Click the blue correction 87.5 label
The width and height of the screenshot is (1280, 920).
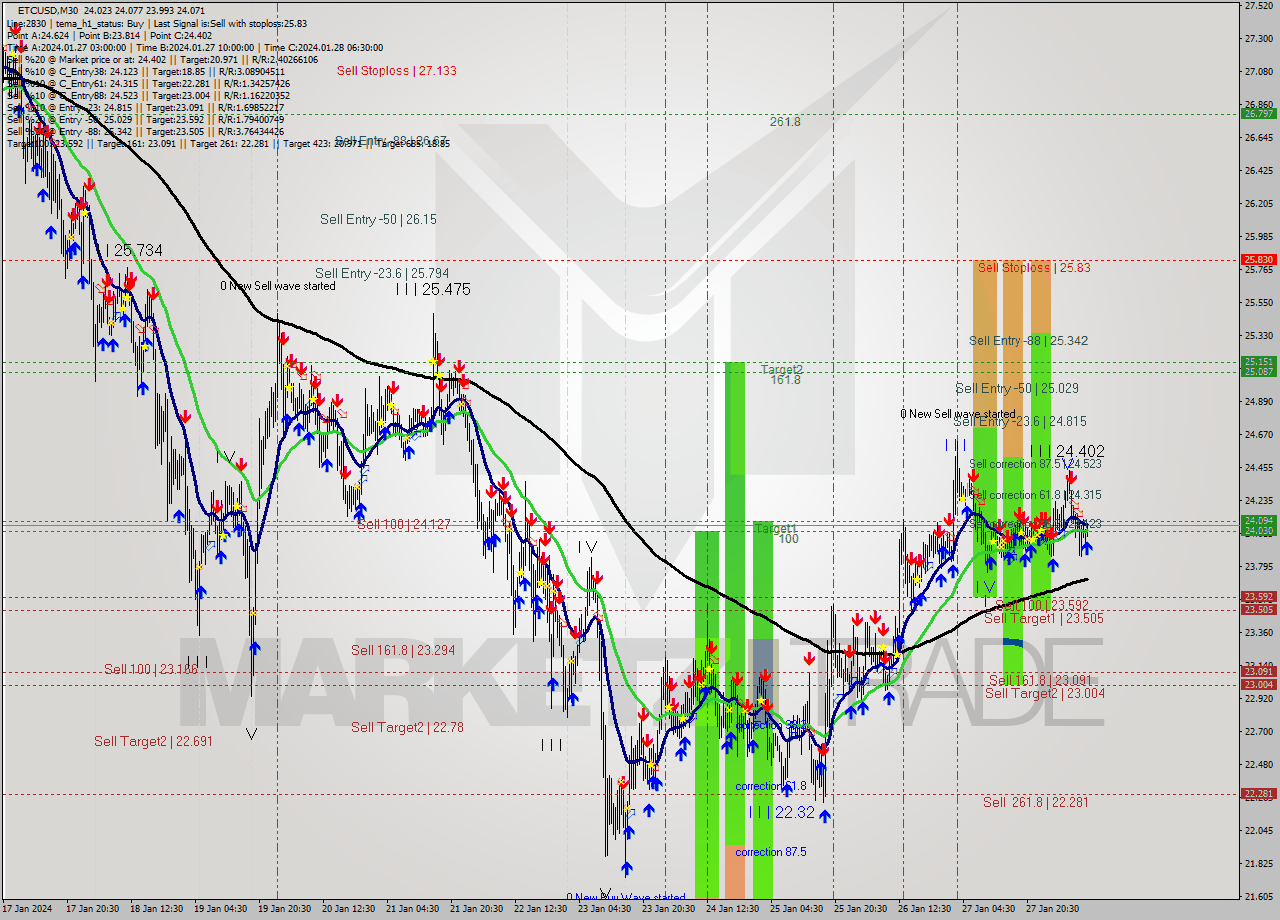(x=770, y=852)
